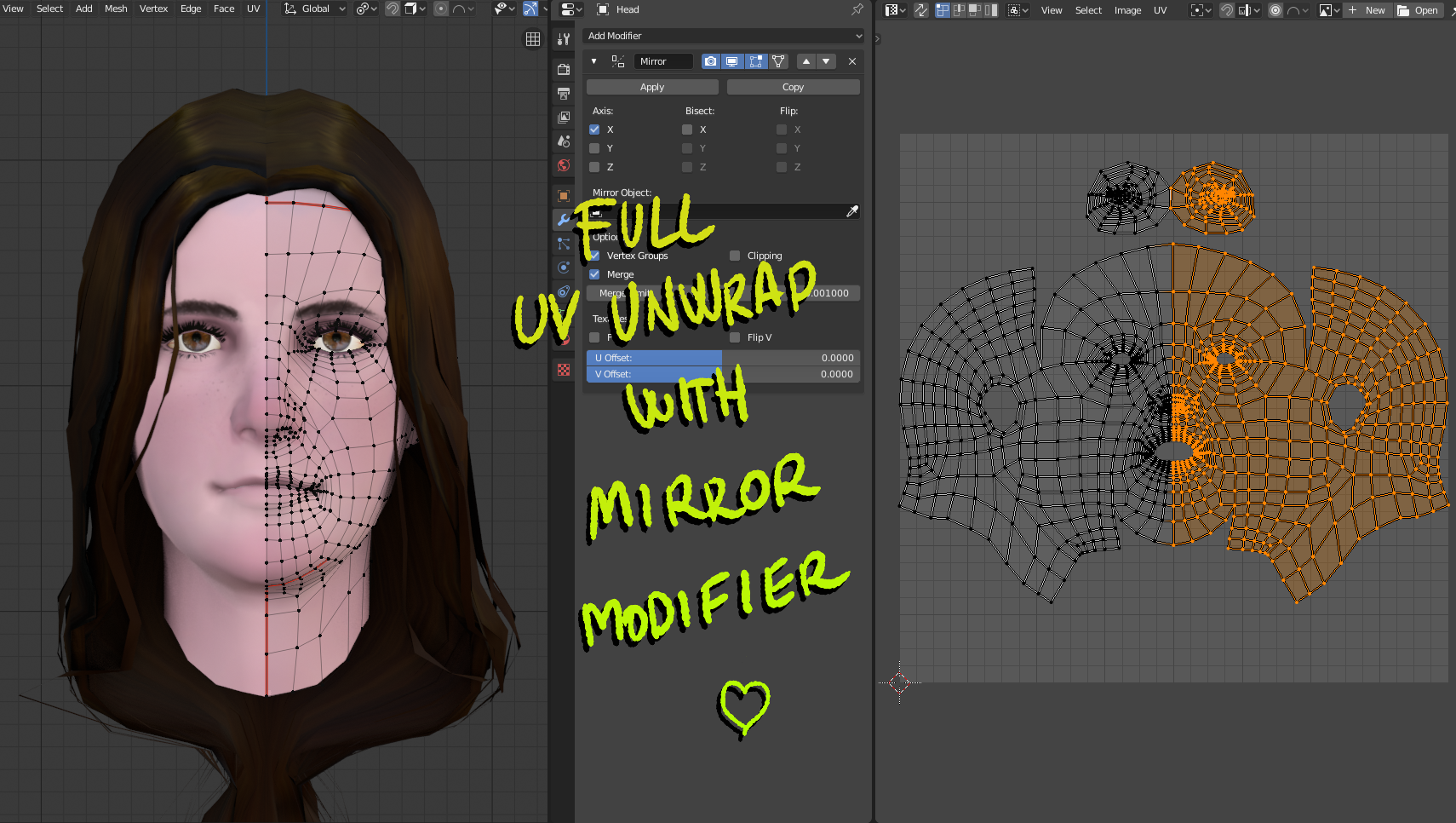Open the Vertex menu in viewport
Screen dimensions: 1456x823
153,9
